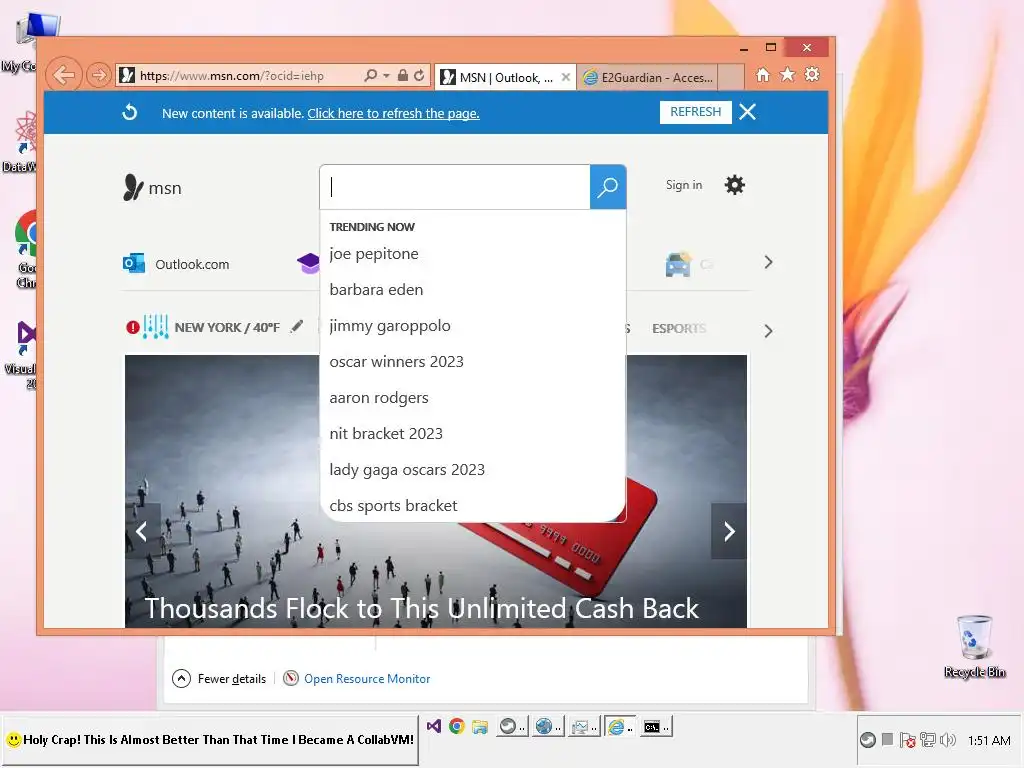Screen dimensions: 1024x768
Task: Select 'cbs sports bracket' trending suggestion
Action: pyautogui.click(x=393, y=505)
